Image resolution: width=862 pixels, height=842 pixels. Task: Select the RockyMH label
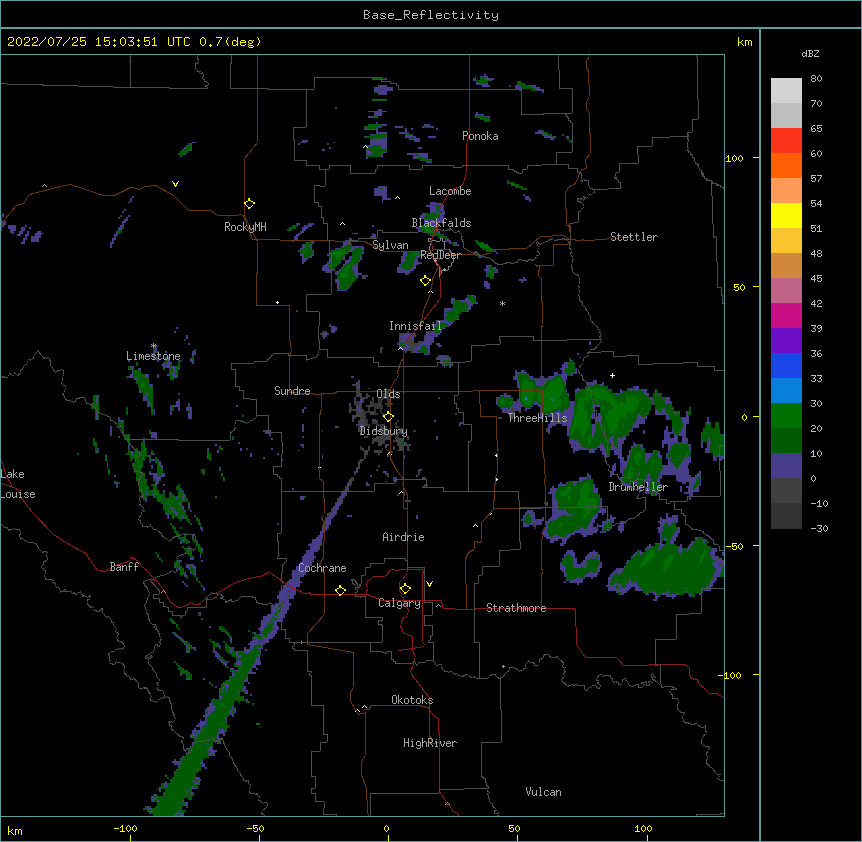click(245, 227)
